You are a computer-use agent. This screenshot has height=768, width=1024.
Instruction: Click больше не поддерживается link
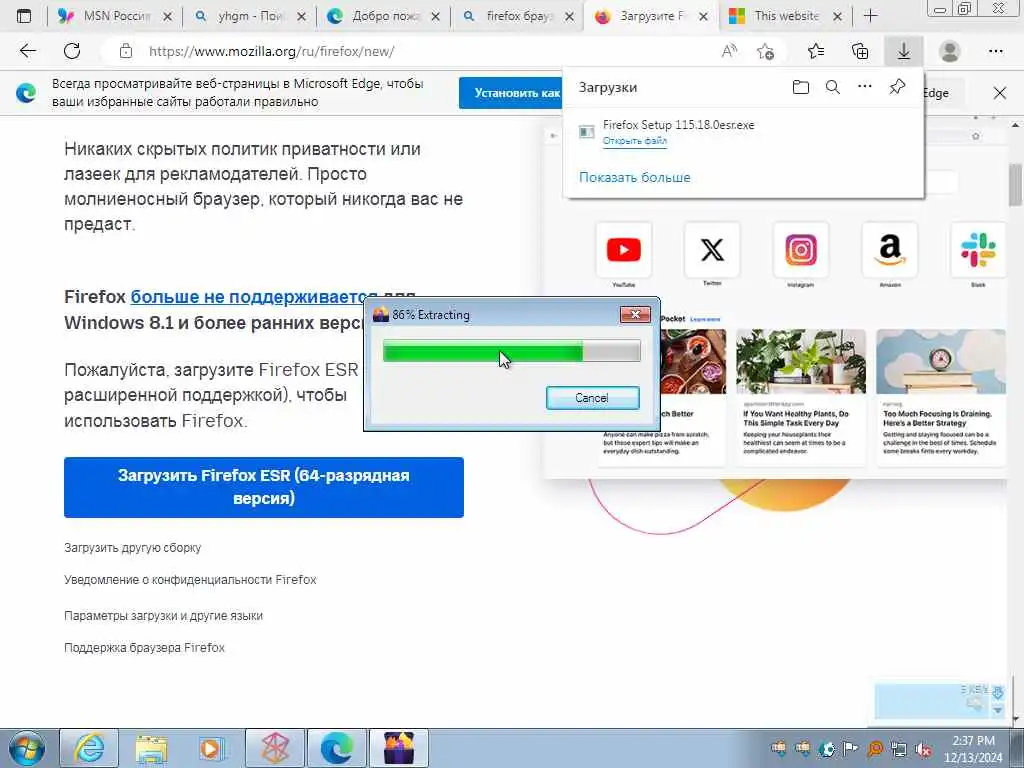253,296
